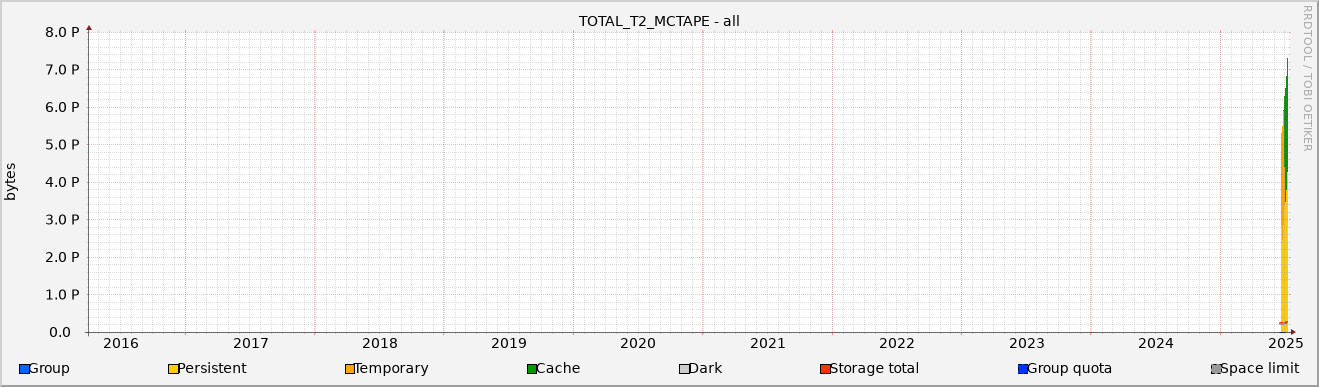
Task: Click the blue Group quota legend swatch
Action: tap(1023, 369)
